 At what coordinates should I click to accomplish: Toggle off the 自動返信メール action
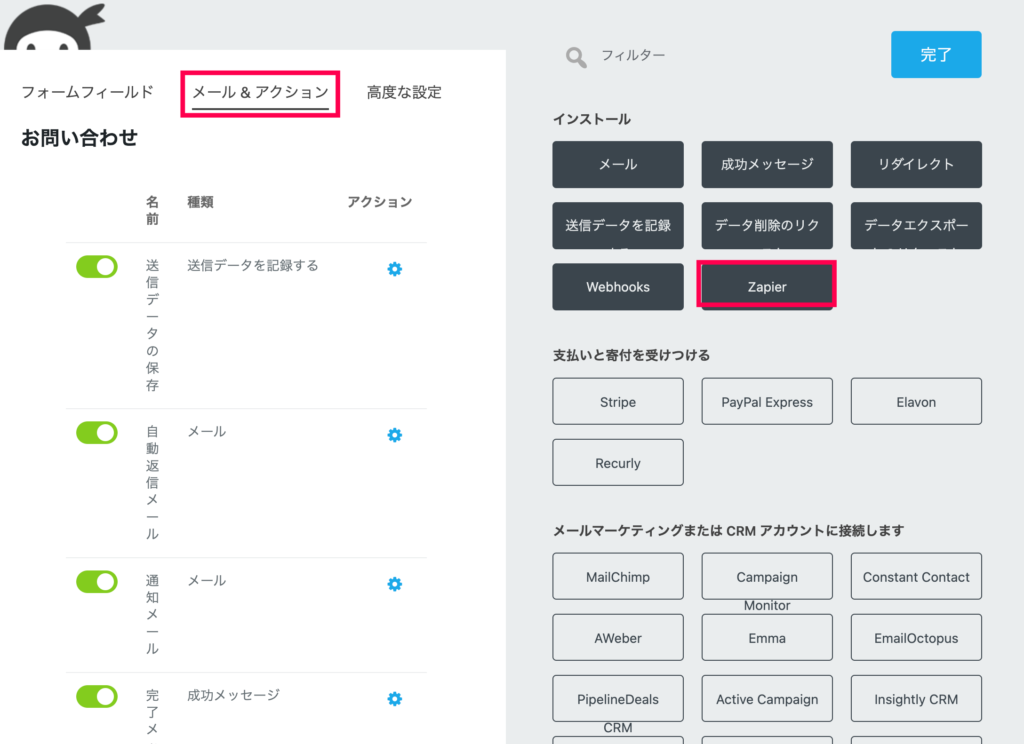click(97, 432)
